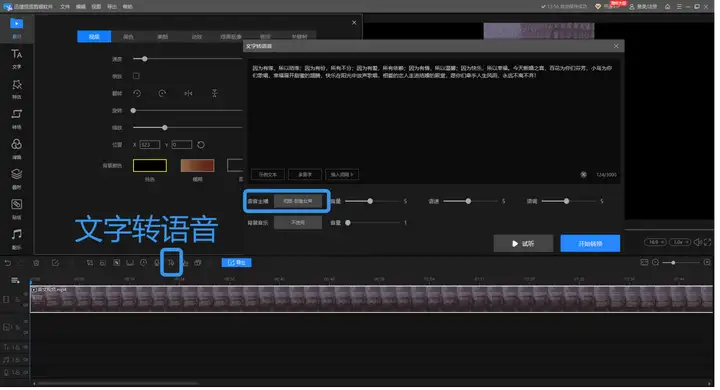Reset the X/Y position values
The height and width of the screenshot is (390, 720).
pos(202,146)
